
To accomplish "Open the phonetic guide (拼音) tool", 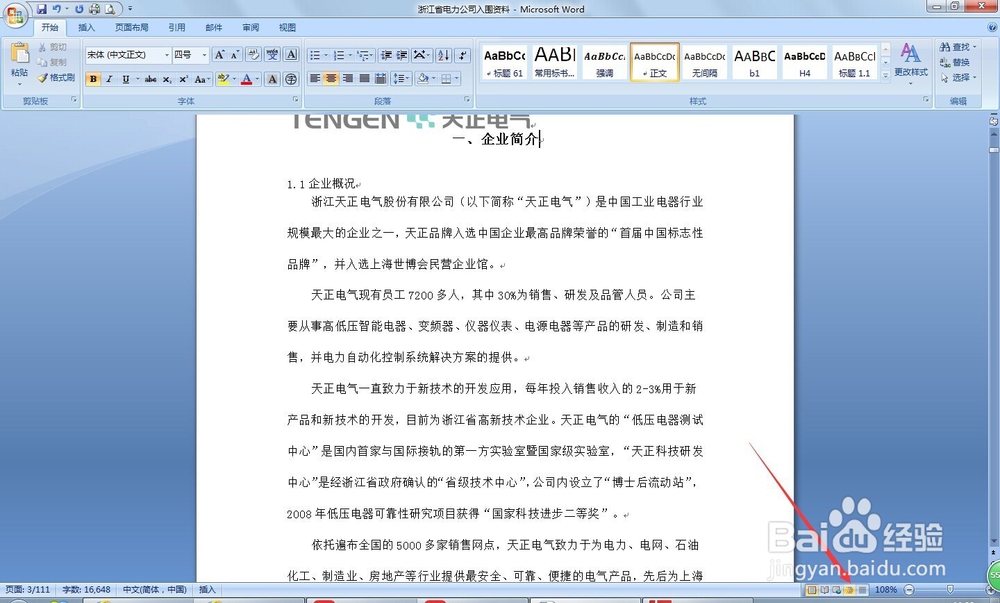I will point(272,54).
